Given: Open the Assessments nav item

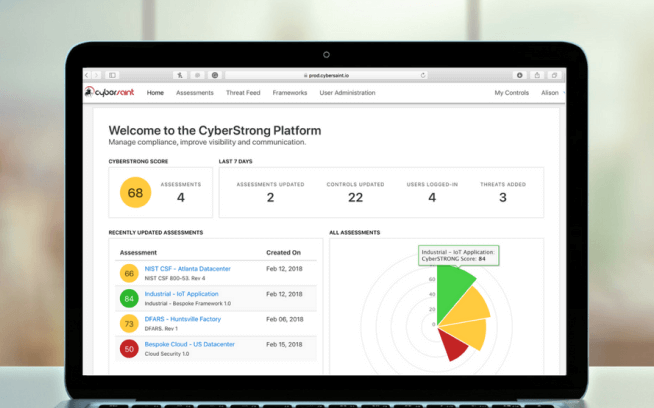Looking at the screenshot, I should 195,93.
